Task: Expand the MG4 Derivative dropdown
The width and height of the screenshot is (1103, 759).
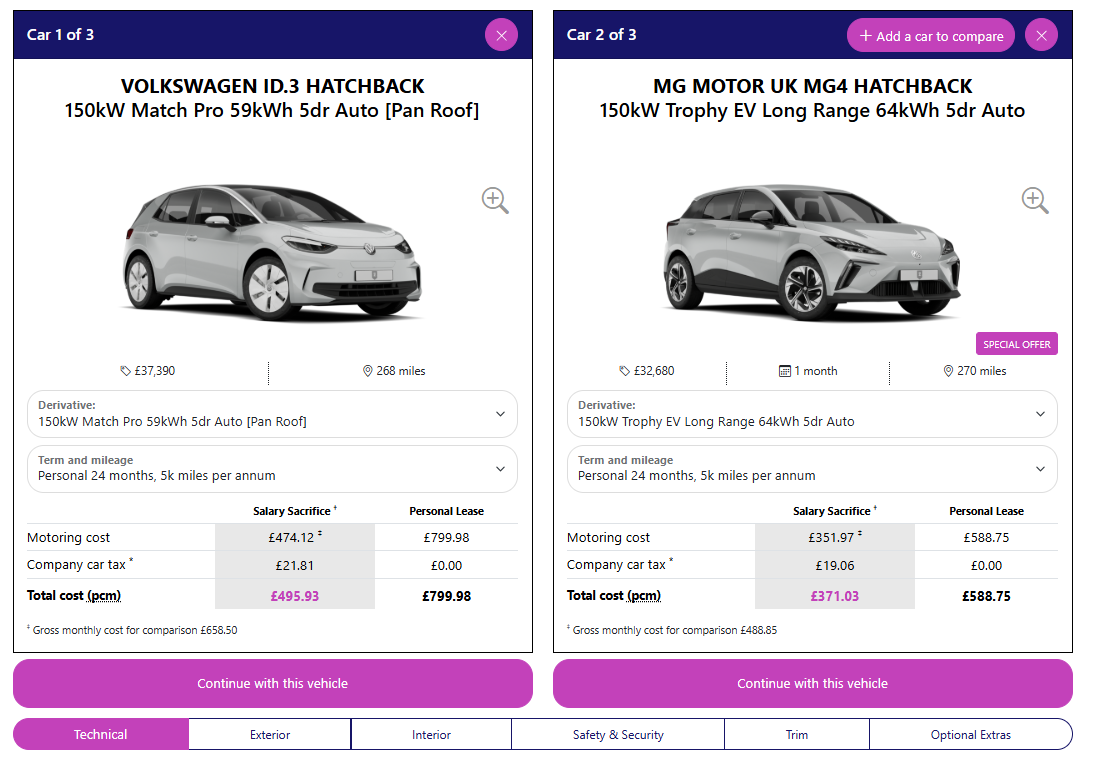Action: click(812, 414)
